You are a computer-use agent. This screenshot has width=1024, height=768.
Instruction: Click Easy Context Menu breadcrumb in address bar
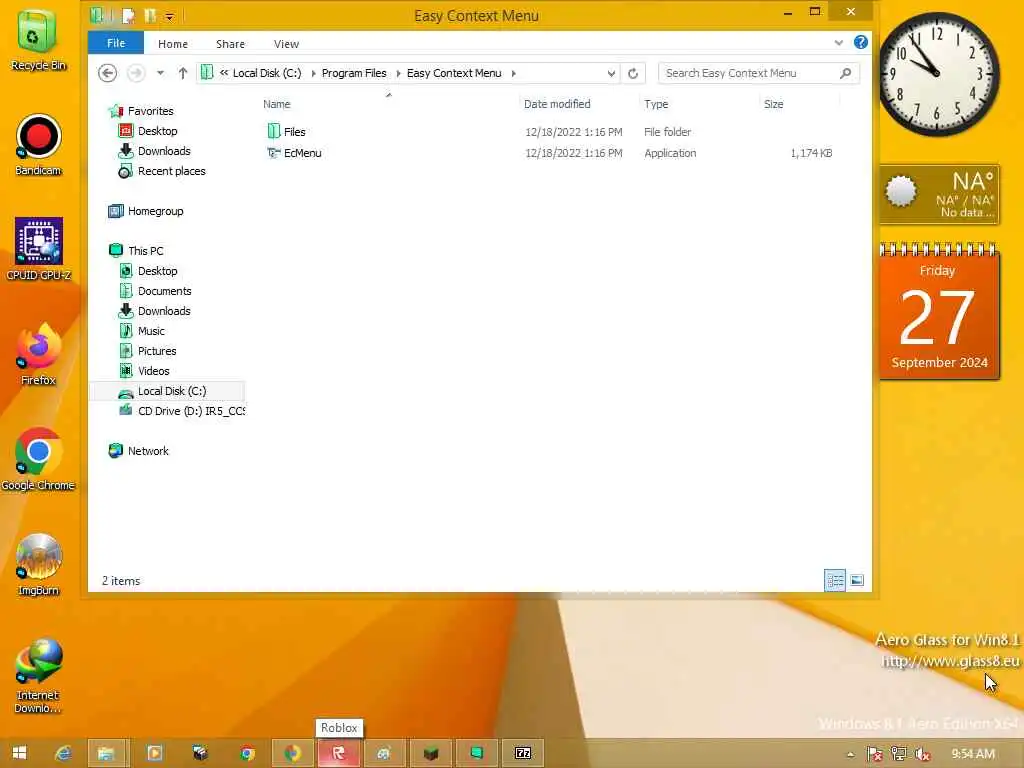coord(454,73)
